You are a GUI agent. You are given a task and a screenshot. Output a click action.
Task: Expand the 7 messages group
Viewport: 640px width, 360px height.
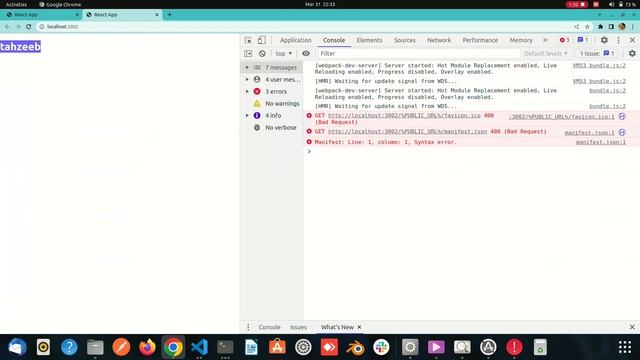pos(247,67)
